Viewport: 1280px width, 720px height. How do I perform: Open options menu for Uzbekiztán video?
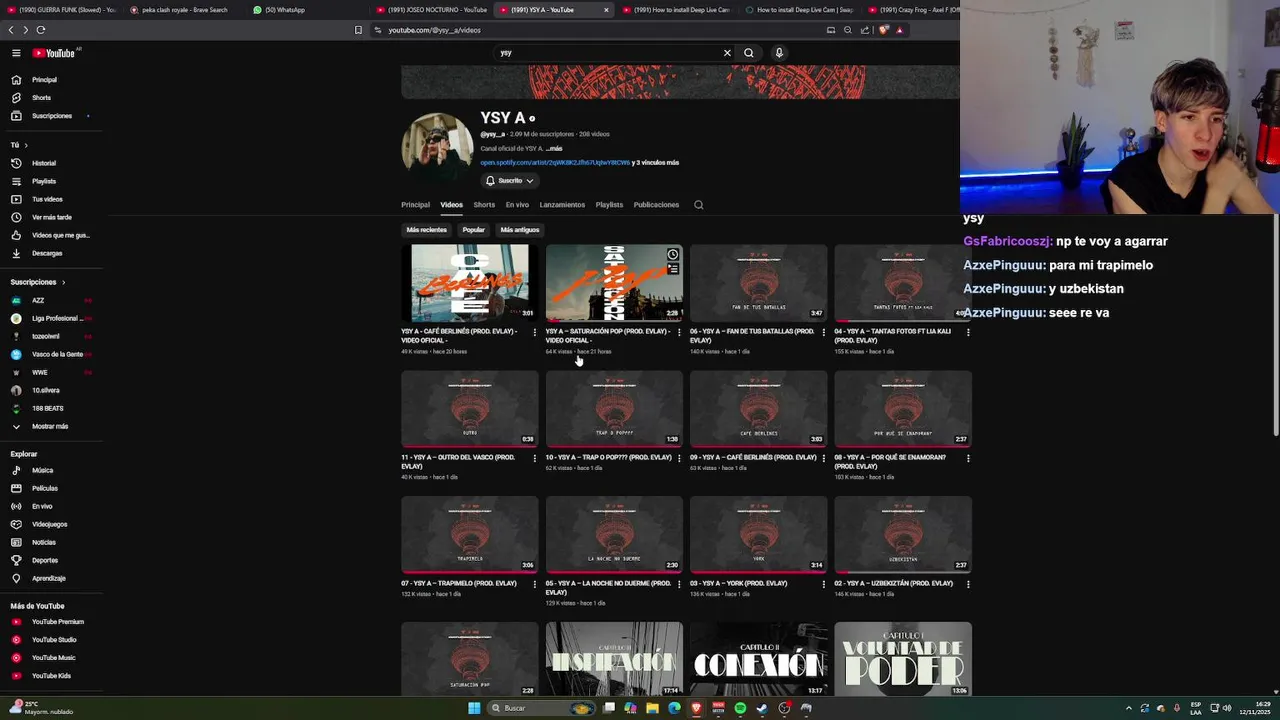click(968, 584)
